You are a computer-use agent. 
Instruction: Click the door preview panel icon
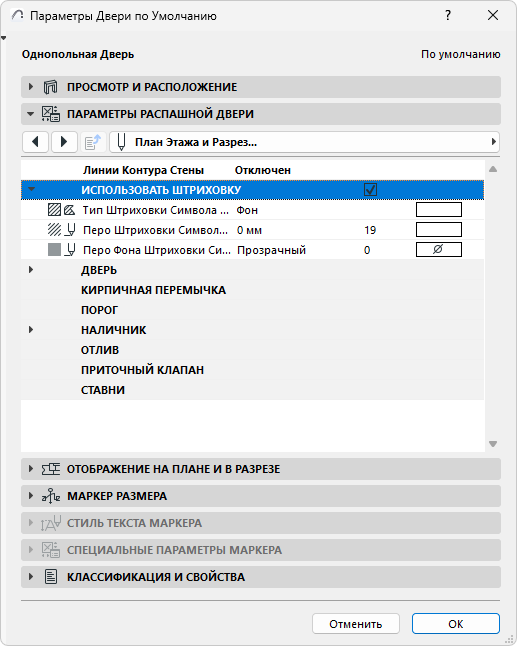coord(51,87)
